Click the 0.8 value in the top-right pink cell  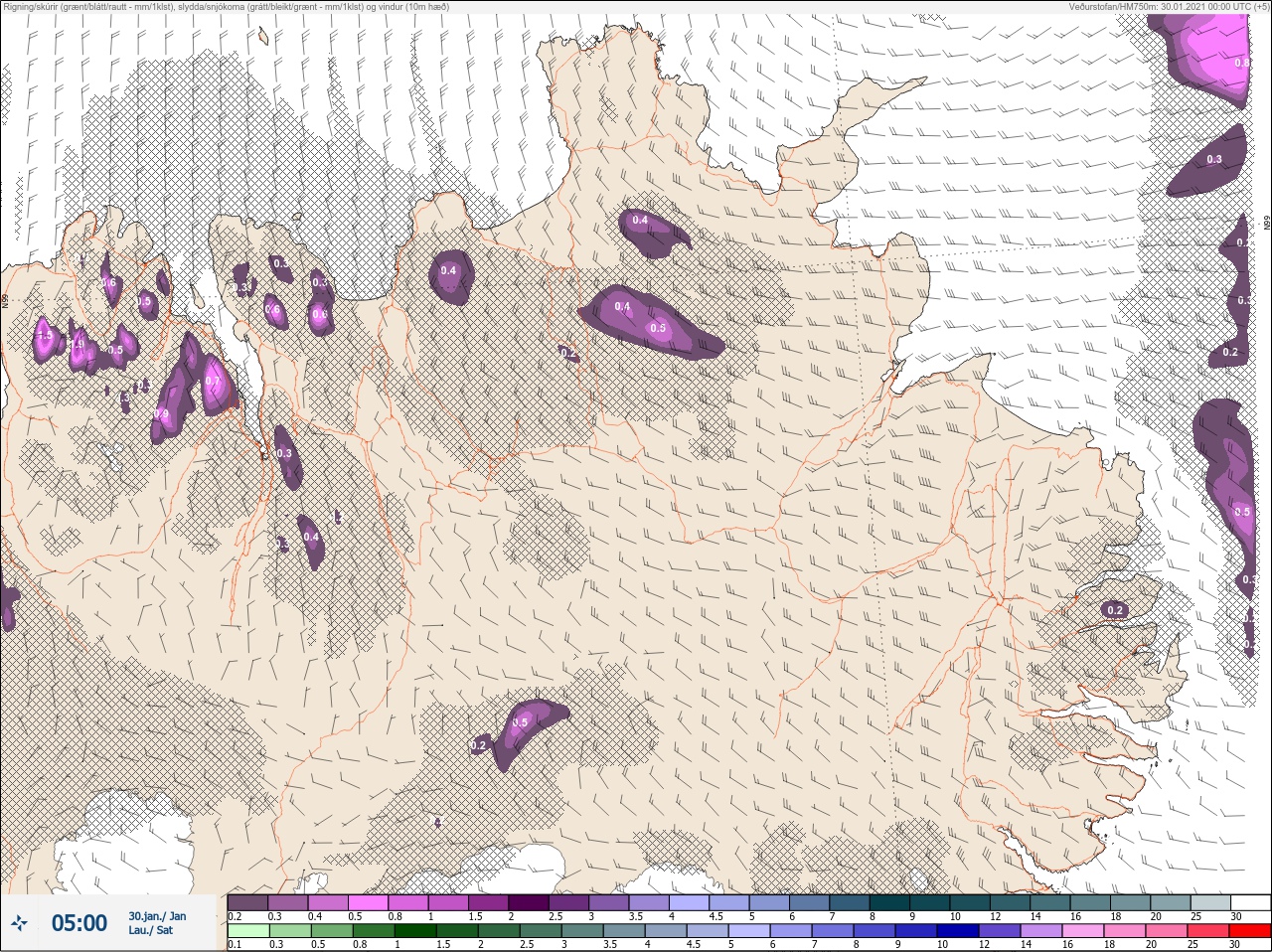(1241, 63)
